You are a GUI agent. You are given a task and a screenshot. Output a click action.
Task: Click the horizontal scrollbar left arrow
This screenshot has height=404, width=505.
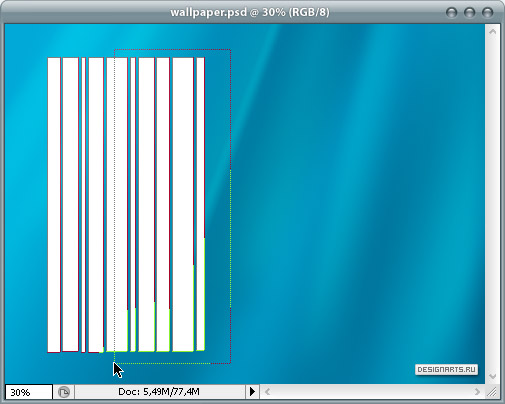[x=267, y=392]
